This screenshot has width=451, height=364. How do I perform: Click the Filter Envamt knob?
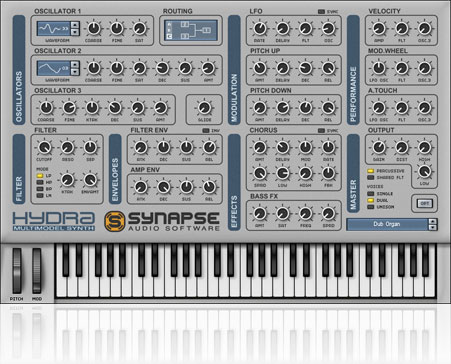point(90,180)
